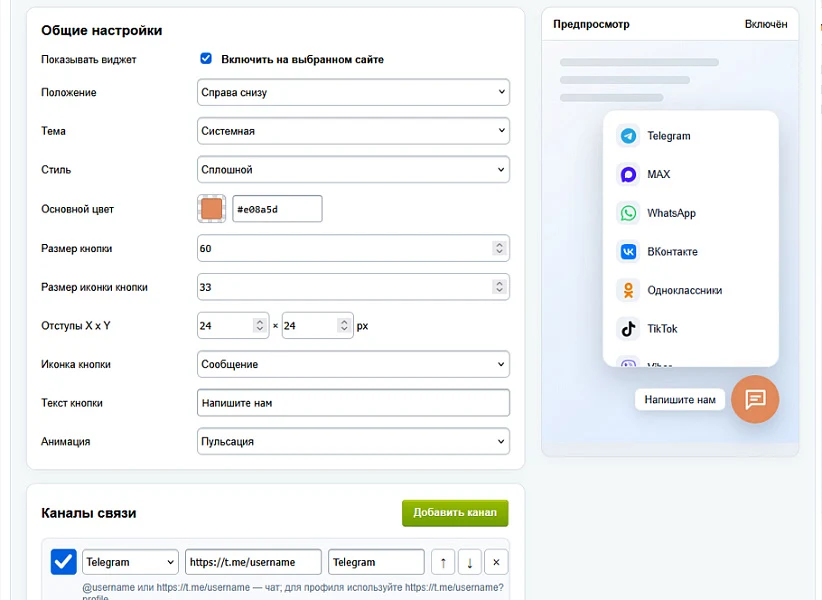The image size is (822, 600).
Task: Click the Размер иконки кнопки field
Action: (x=353, y=287)
